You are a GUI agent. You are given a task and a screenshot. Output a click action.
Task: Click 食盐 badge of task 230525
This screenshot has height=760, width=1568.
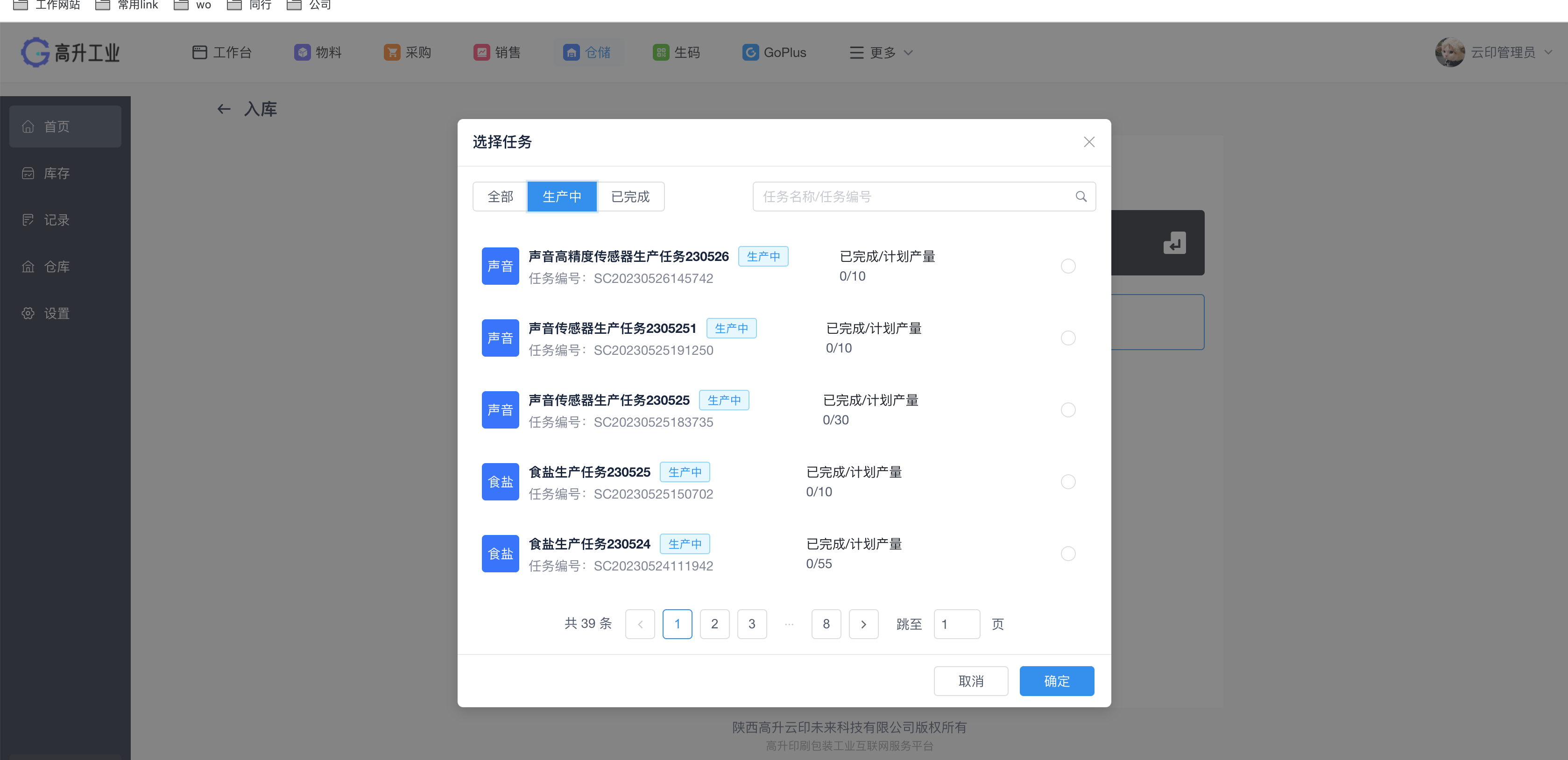501,481
